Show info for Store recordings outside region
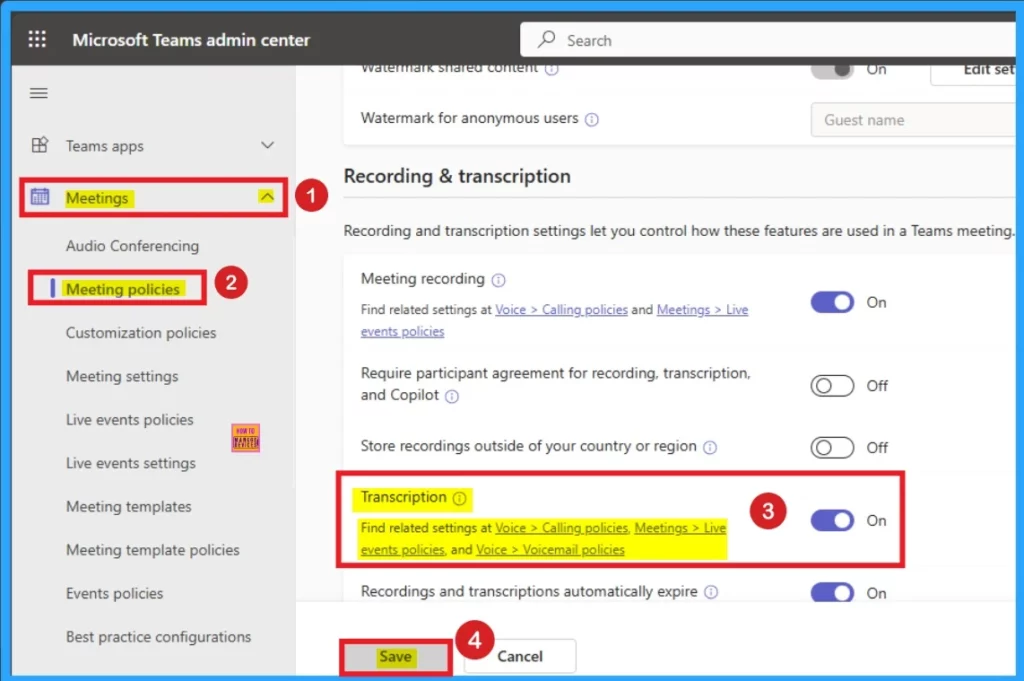This screenshot has width=1024, height=681. (x=710, y=447)
